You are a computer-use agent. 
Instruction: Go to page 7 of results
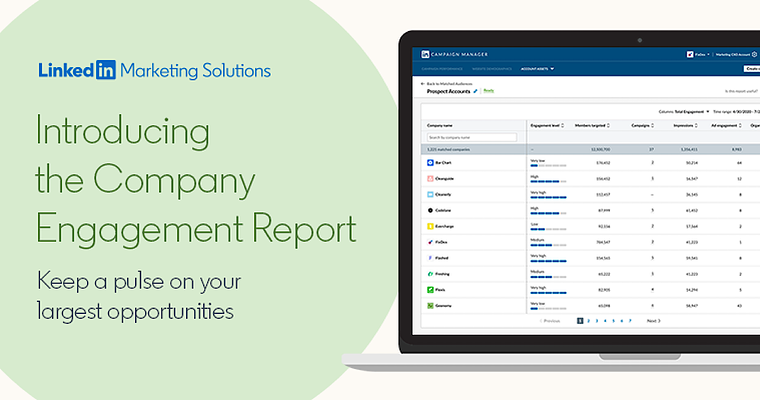[x=630, y=321]
